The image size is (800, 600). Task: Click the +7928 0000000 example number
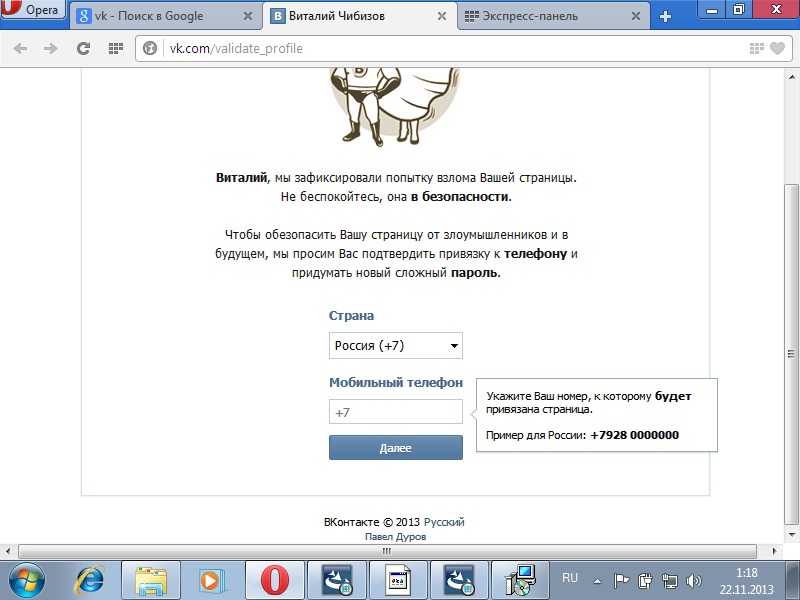point(634,435)
